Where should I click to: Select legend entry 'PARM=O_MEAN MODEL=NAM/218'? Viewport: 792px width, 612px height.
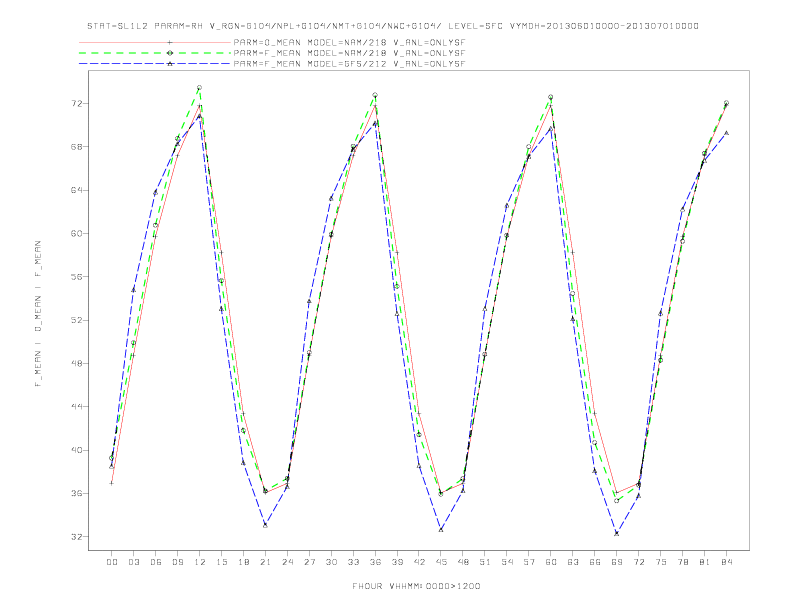pos(349,42)
